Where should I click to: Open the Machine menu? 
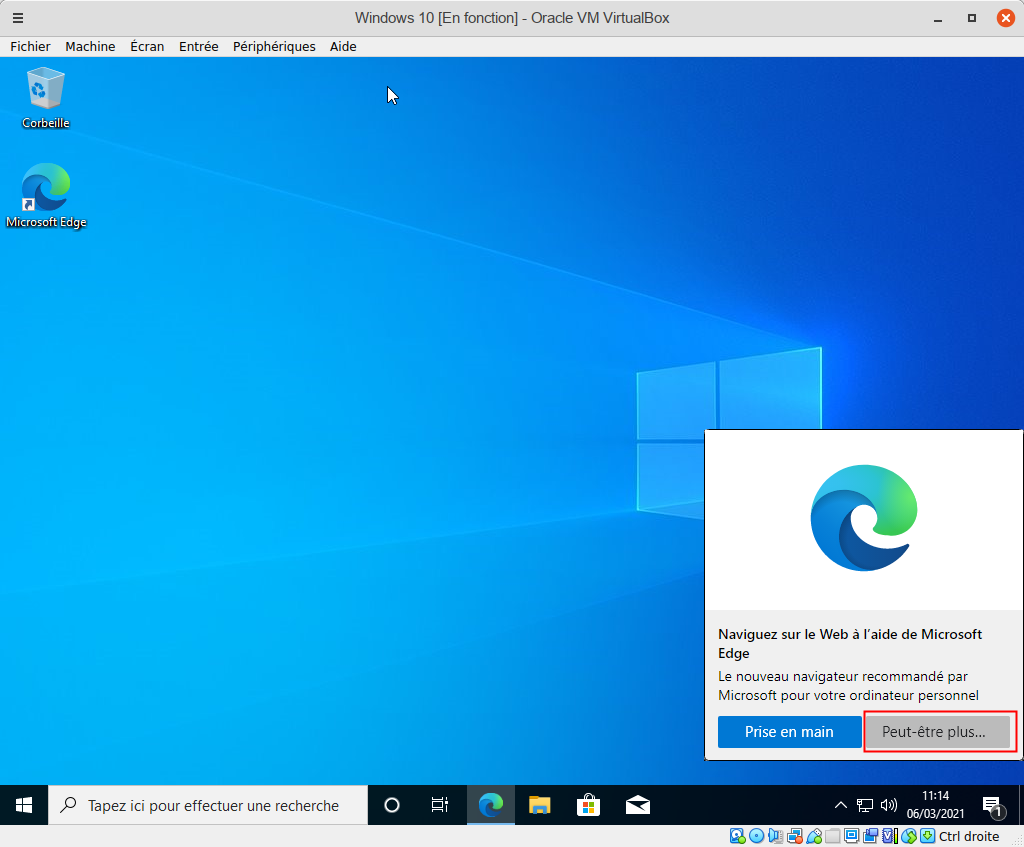(x=90, y=46)
